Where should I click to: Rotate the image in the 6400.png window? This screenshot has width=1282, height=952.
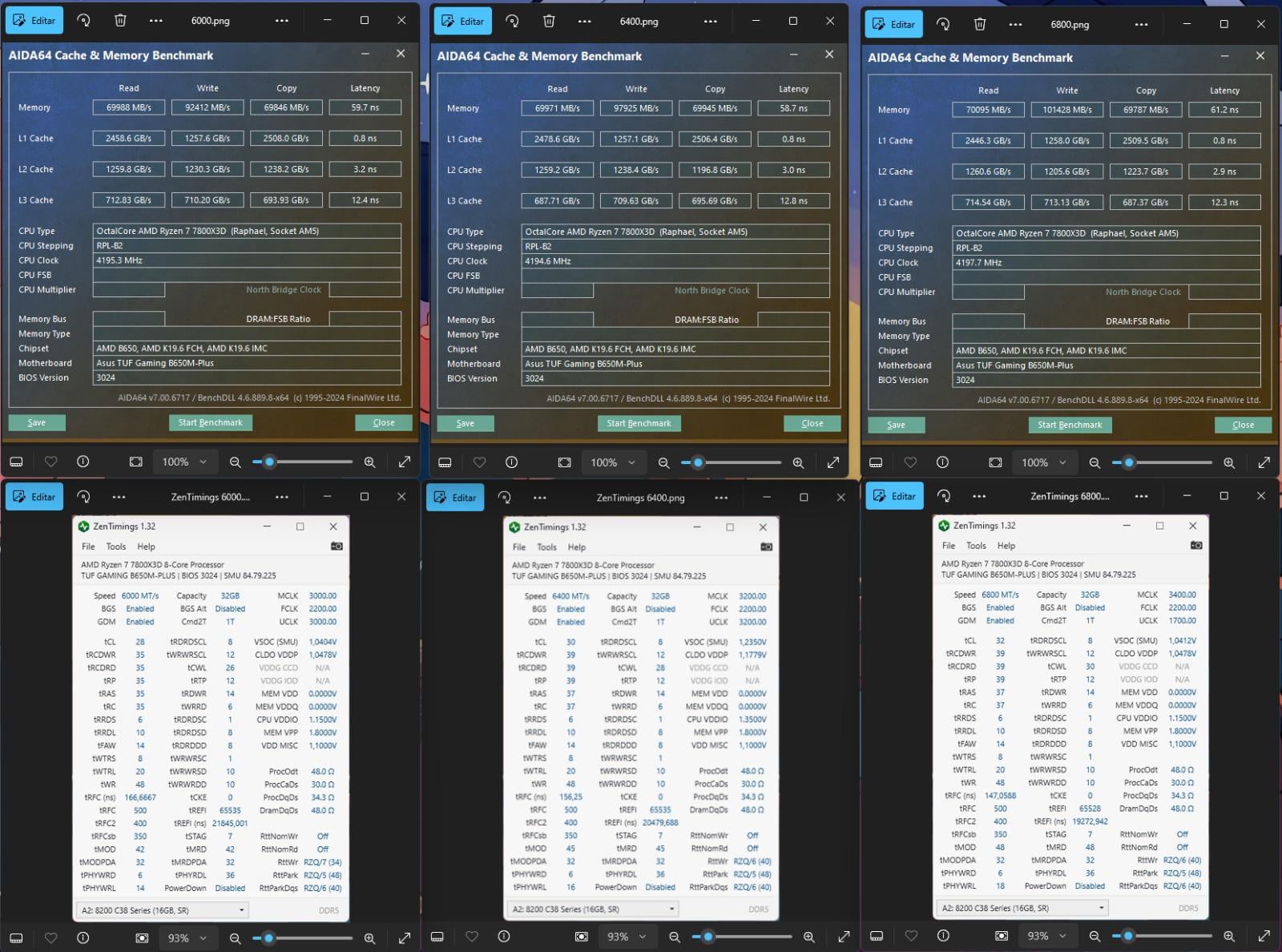(x=512, y=22)
